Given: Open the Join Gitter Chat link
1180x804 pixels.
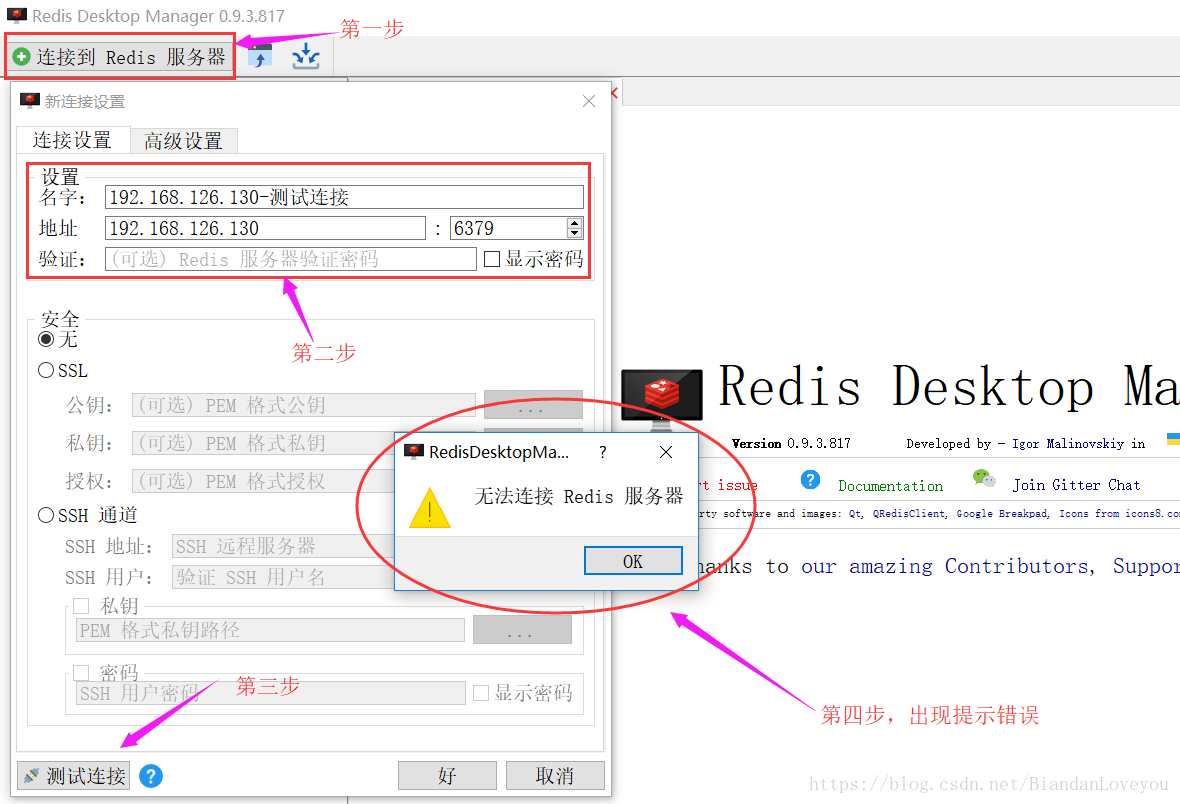Looking at the screenshot, I should coord(1076,485).
